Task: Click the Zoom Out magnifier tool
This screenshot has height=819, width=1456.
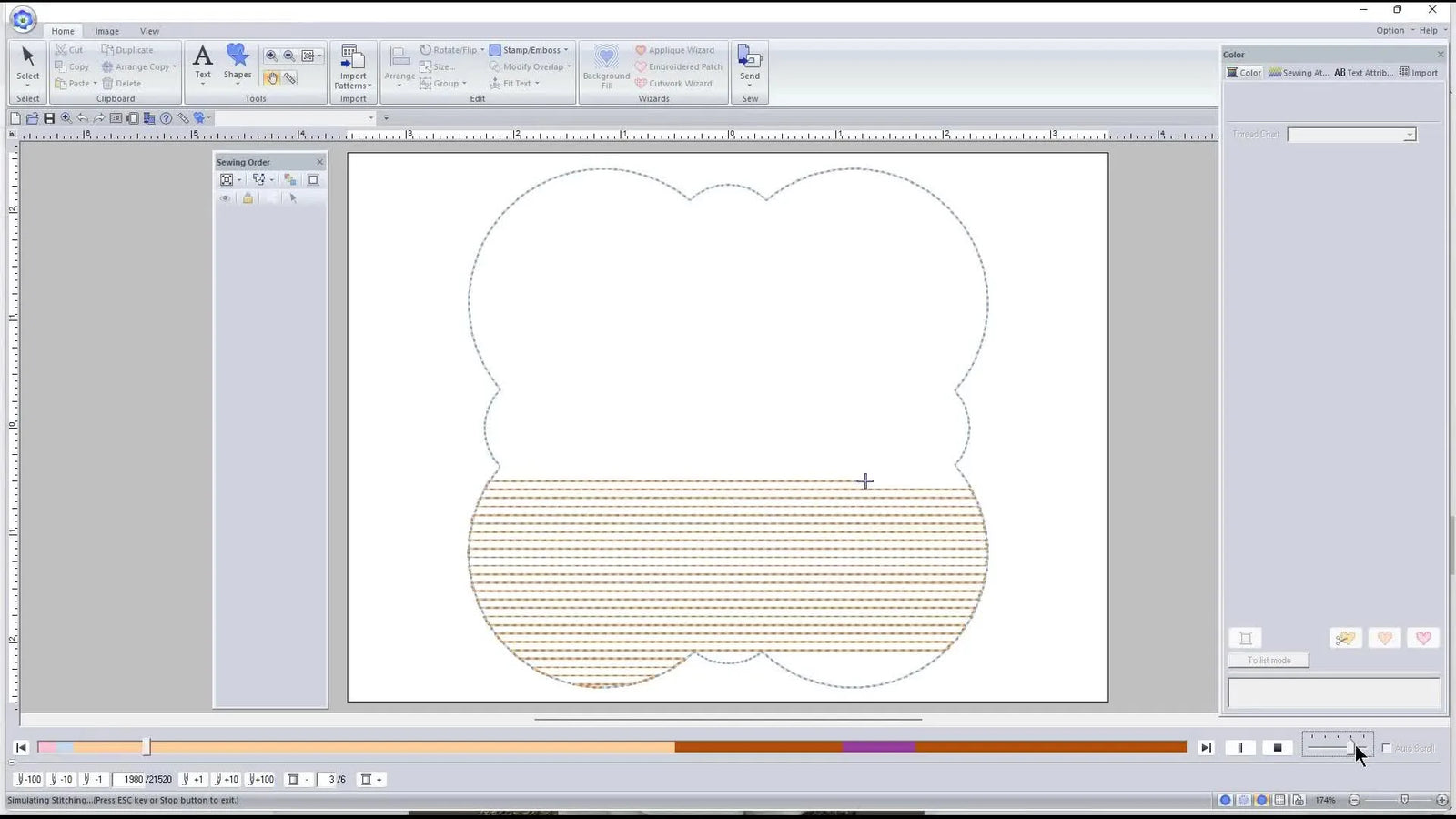Action: [289, 56]
